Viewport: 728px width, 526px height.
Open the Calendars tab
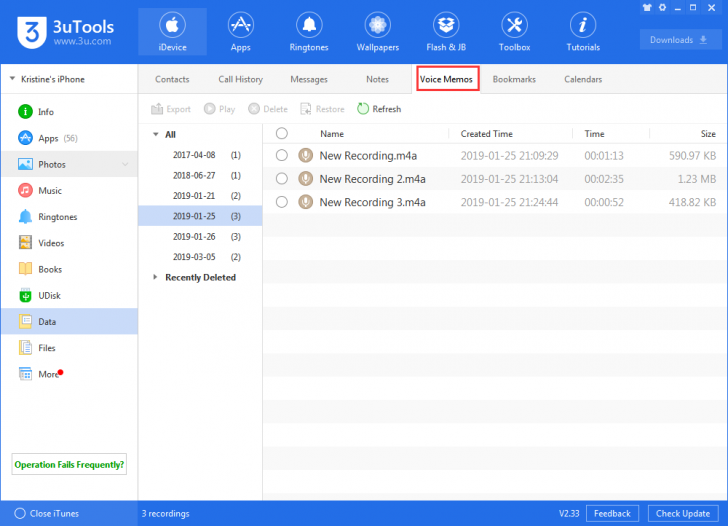point(583,79)
